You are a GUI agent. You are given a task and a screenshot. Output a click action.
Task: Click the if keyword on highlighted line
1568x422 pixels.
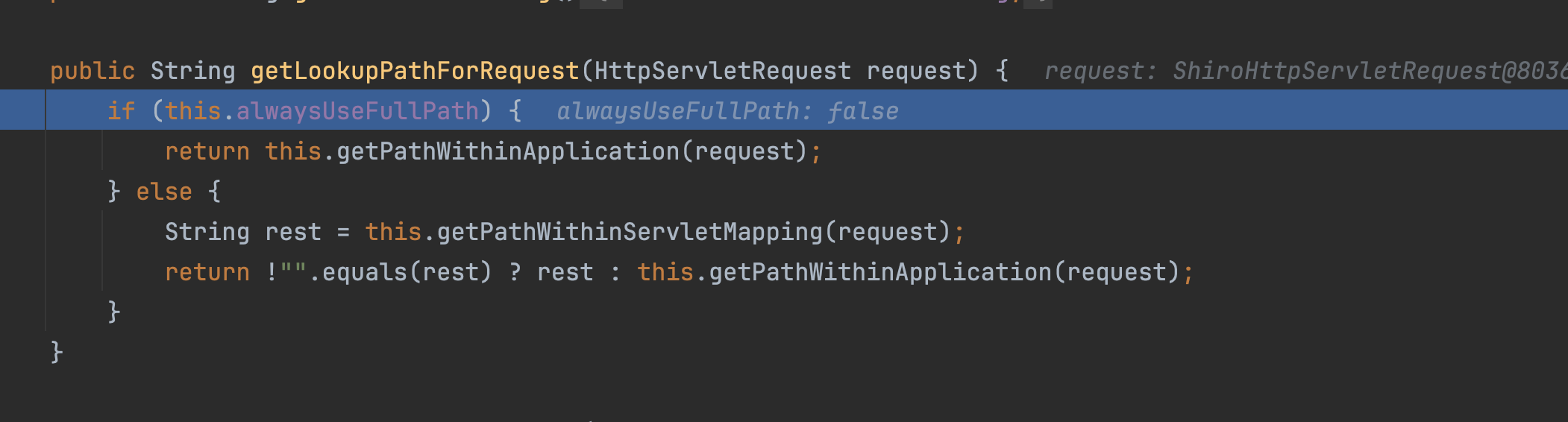121,111
